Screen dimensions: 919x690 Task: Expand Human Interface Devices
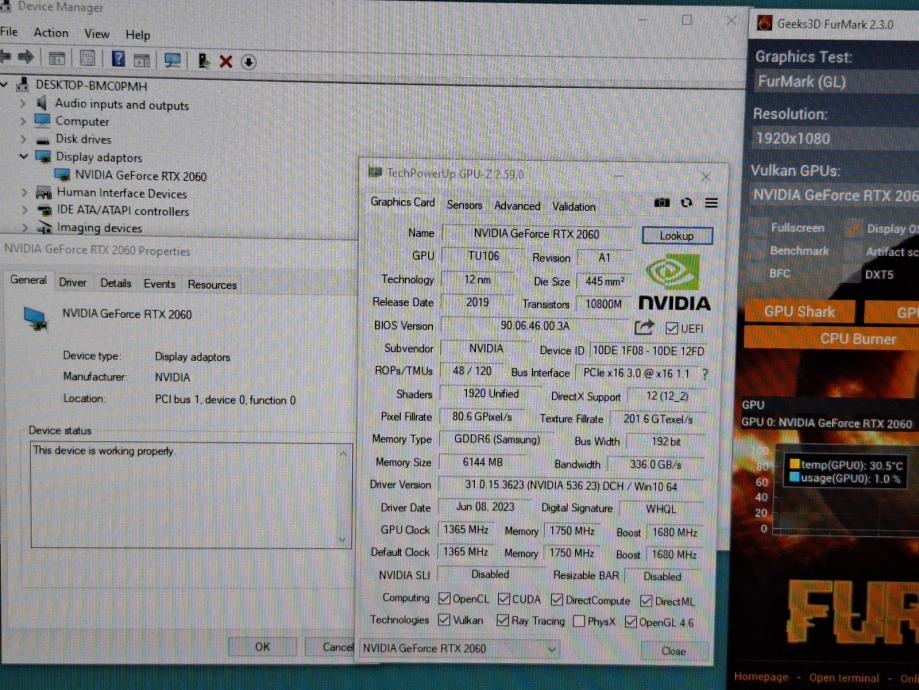[24, 192]
